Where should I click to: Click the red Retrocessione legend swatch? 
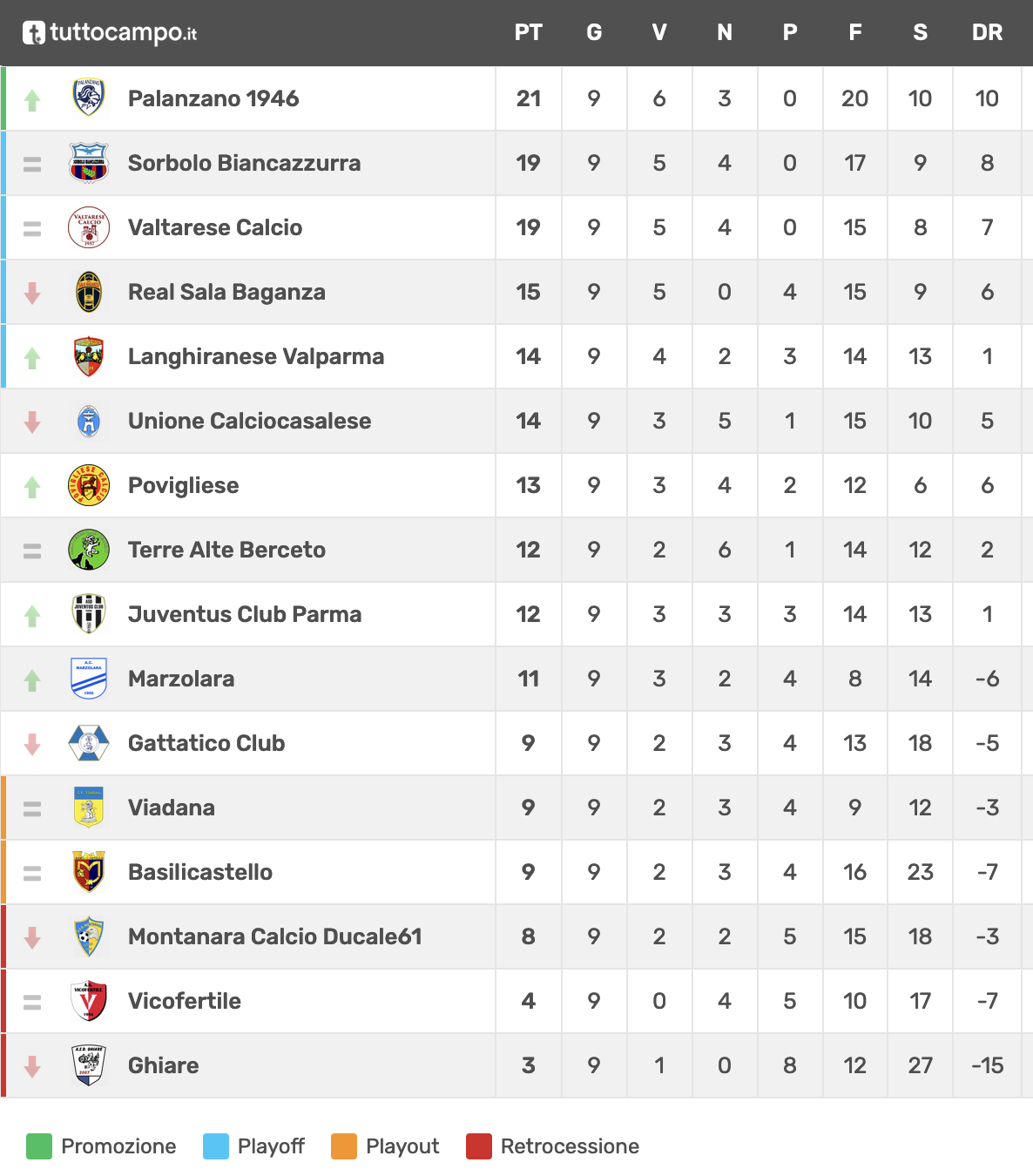pos(479,1146)
